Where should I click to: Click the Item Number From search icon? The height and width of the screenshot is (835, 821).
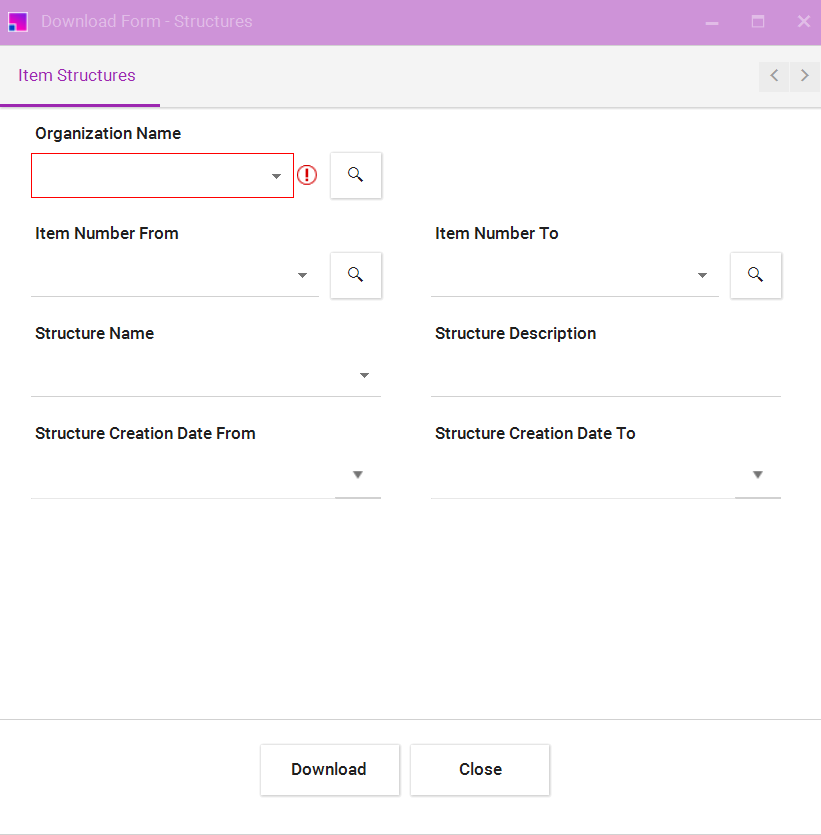pyautogui.click(x=355, y=275)
